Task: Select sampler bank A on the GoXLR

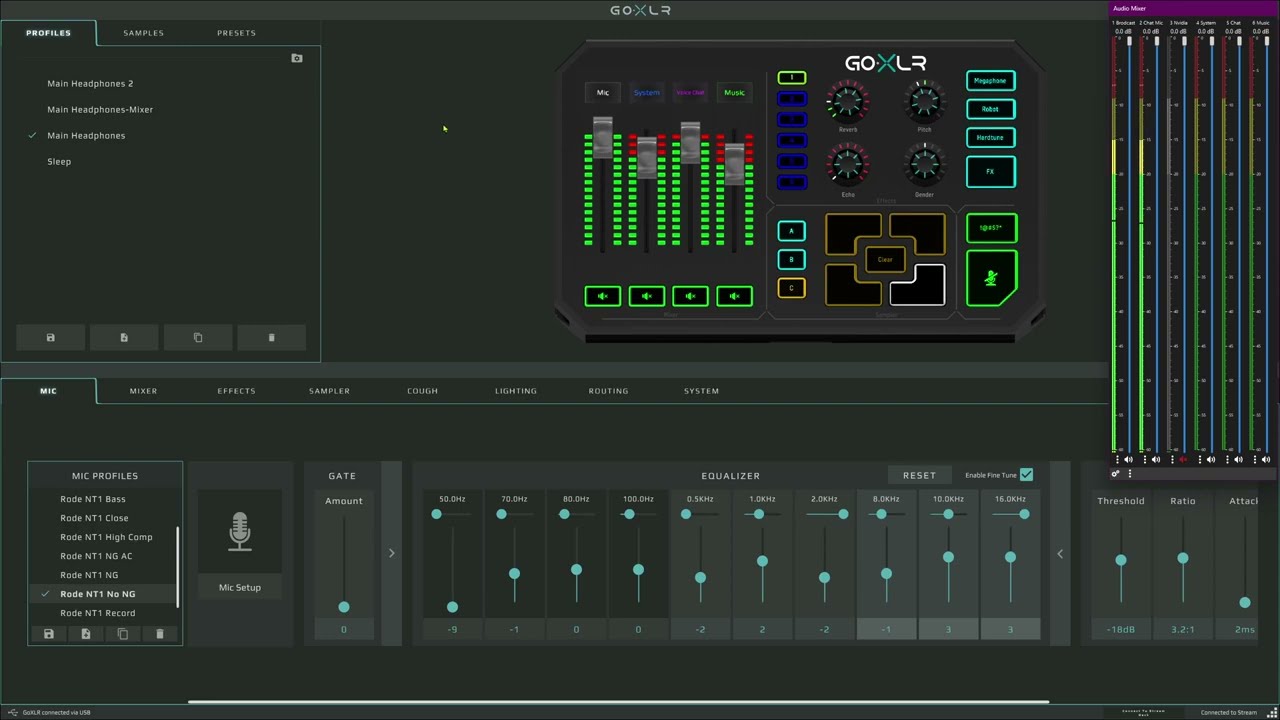Action: (x=791, y=231)
